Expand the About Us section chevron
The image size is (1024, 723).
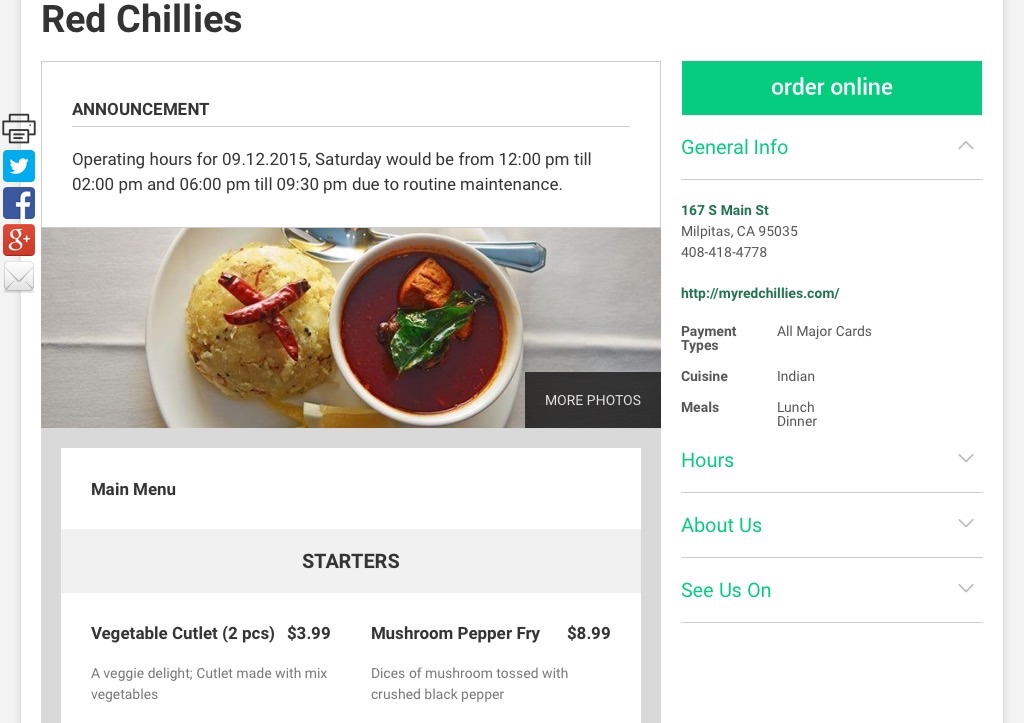pos(965,524)
